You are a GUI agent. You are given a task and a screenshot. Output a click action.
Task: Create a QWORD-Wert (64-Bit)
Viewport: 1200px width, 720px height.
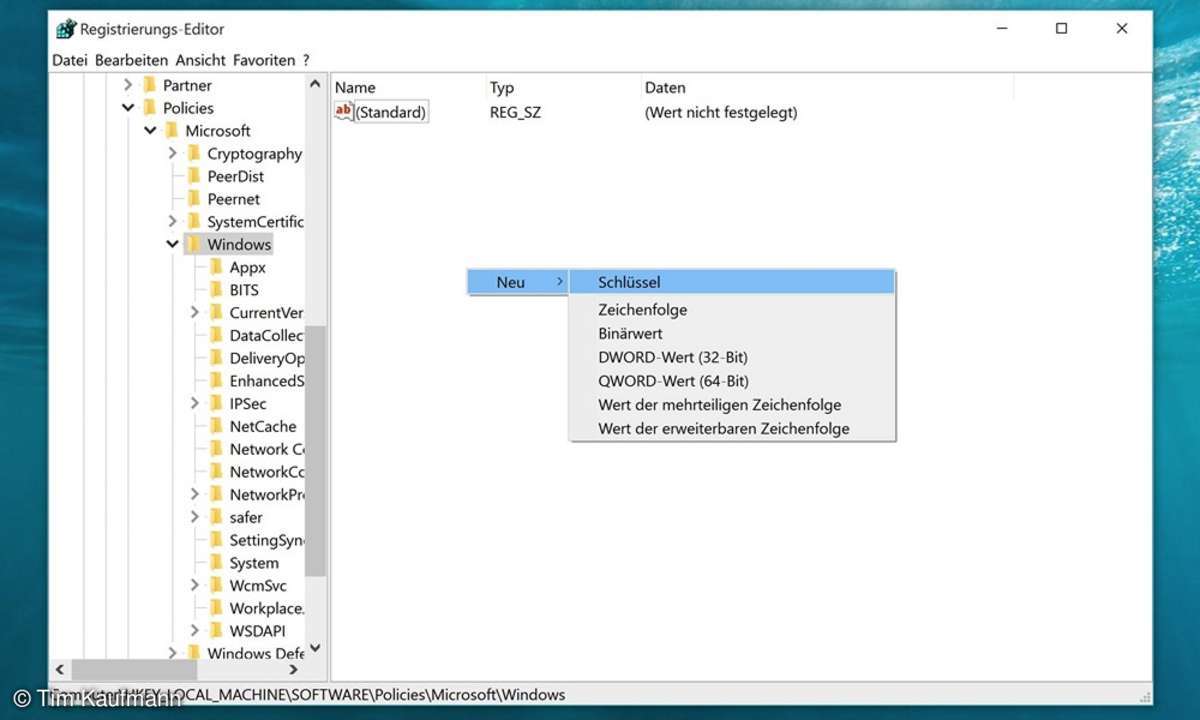click(x=732, y=381)
